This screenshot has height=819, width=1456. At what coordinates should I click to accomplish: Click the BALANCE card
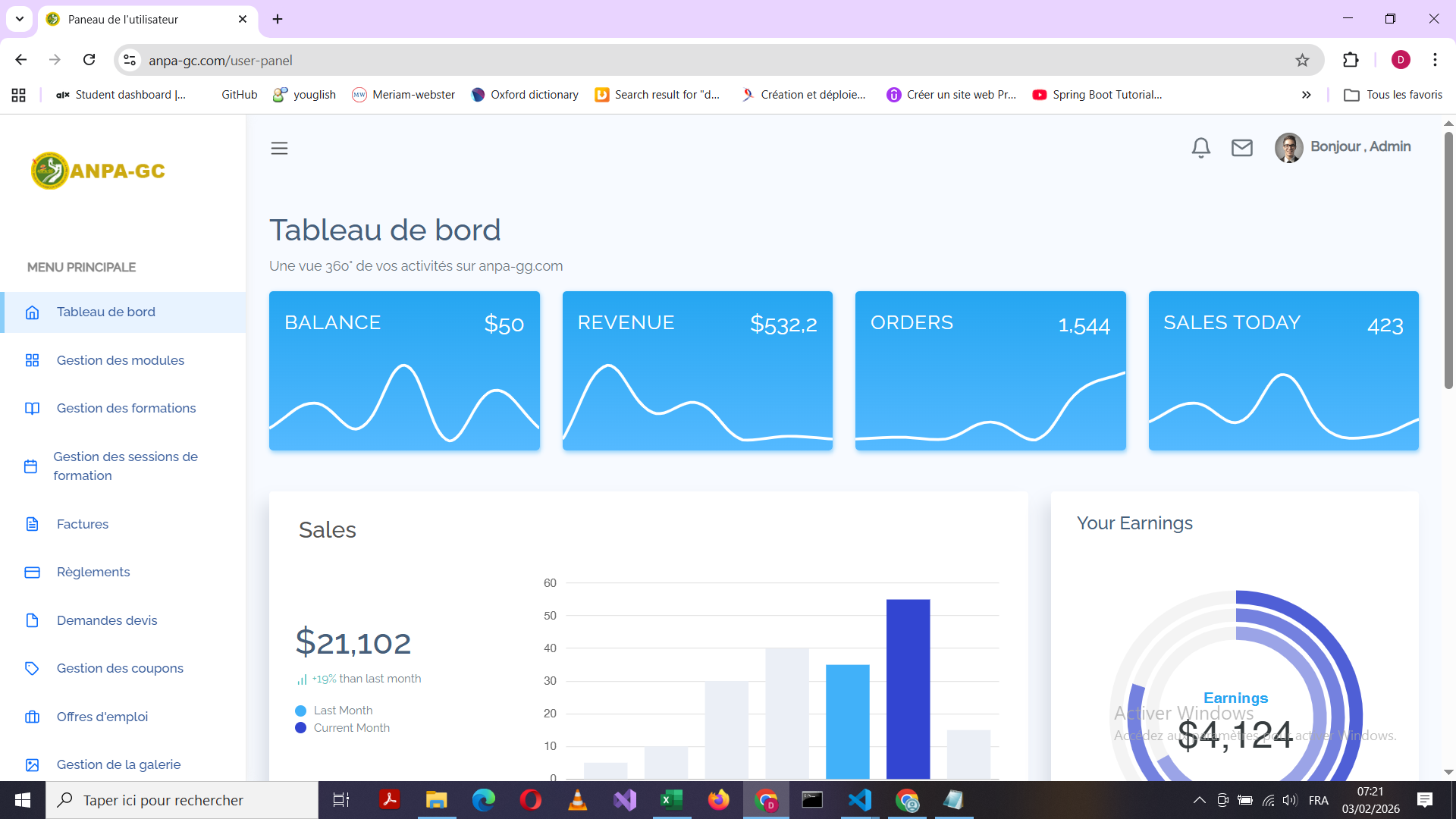coord(404,371)
